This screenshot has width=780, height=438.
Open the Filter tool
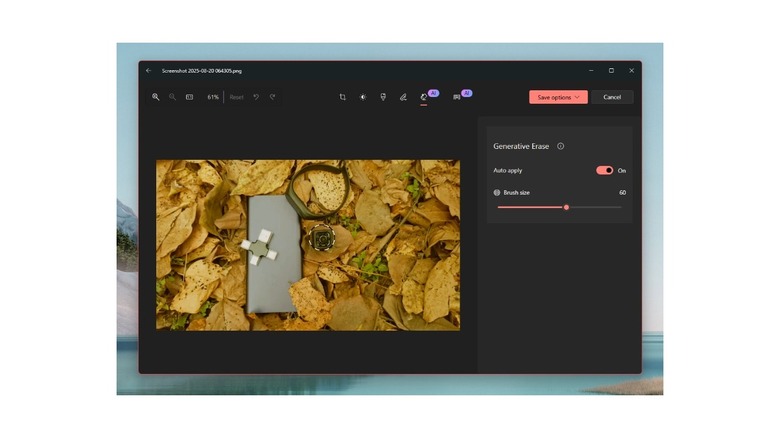point(383,97)
